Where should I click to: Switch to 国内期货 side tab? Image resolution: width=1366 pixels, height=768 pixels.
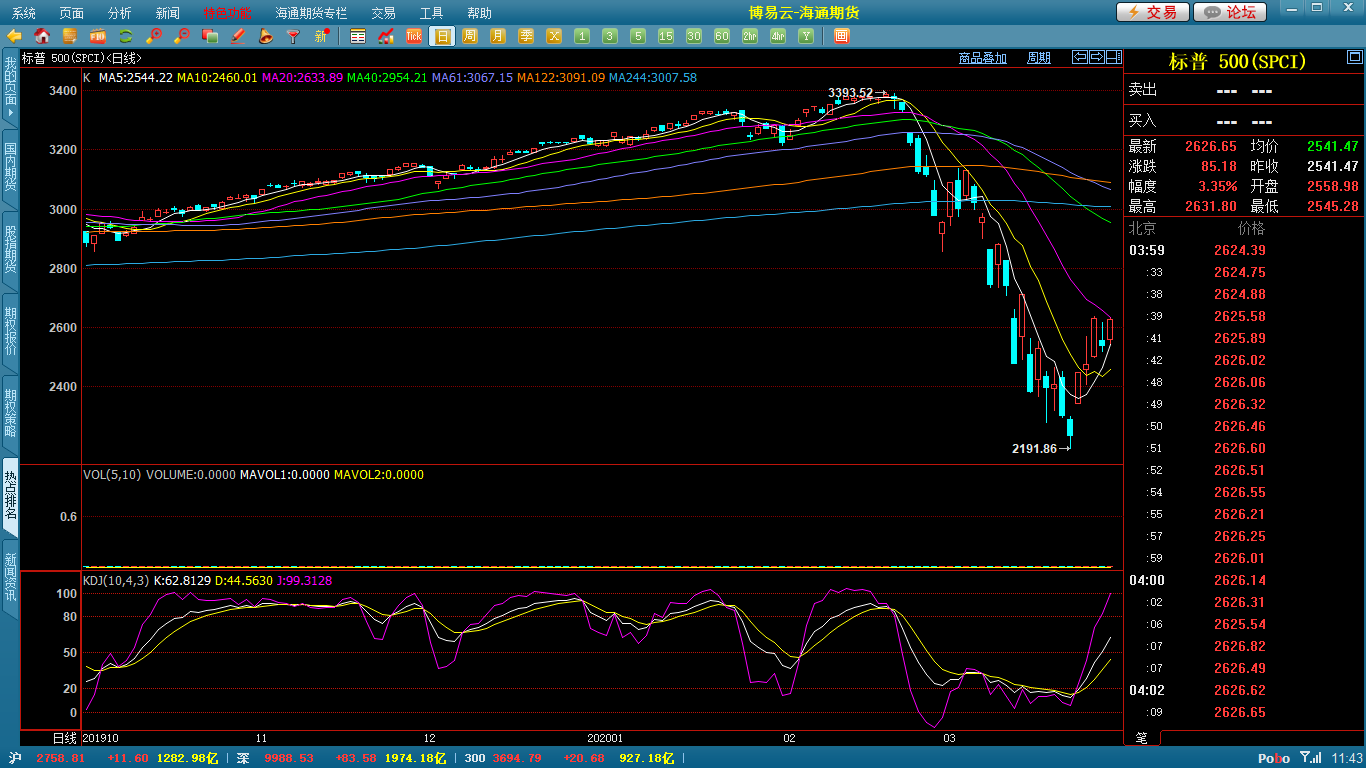10,168
